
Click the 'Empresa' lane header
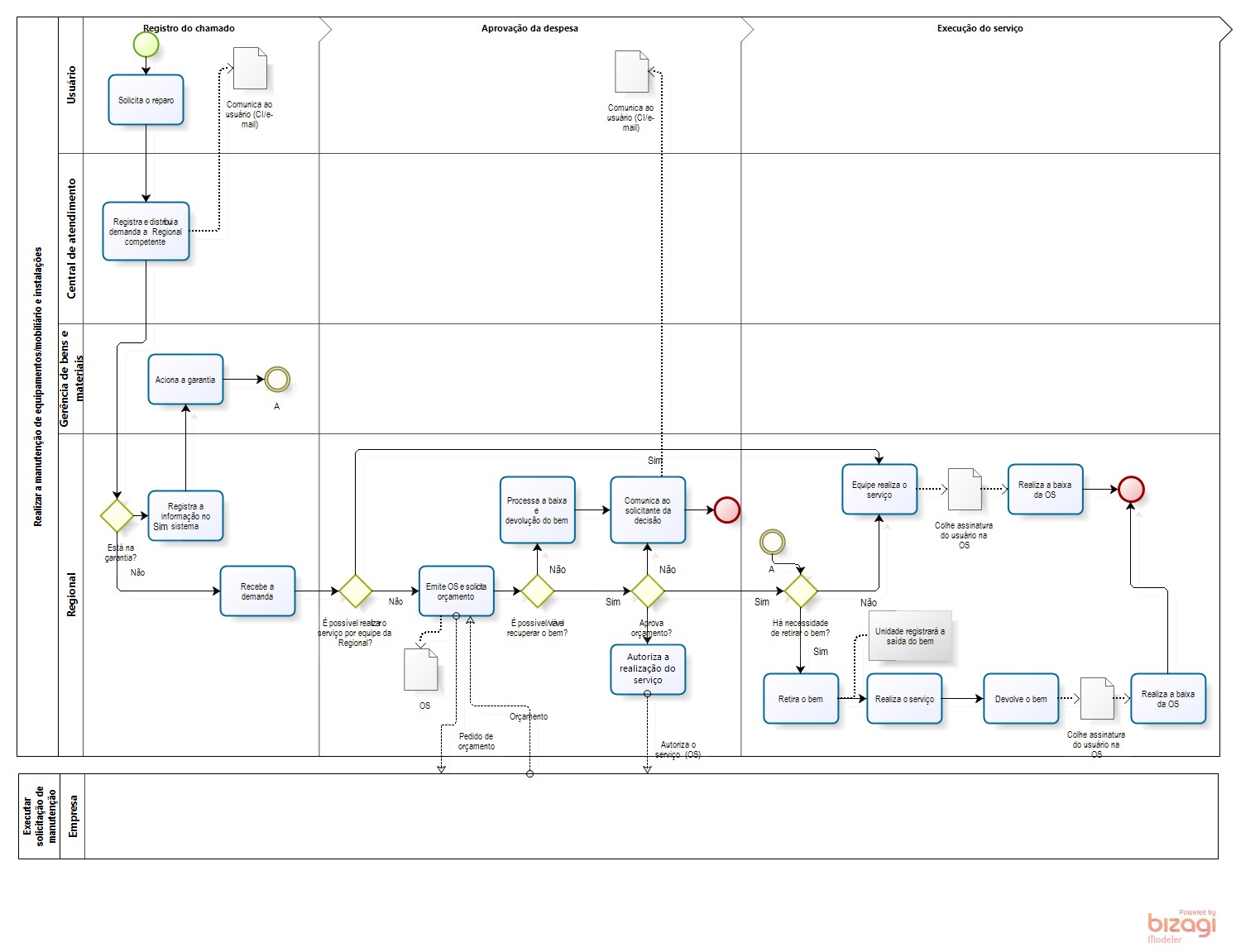73,816
